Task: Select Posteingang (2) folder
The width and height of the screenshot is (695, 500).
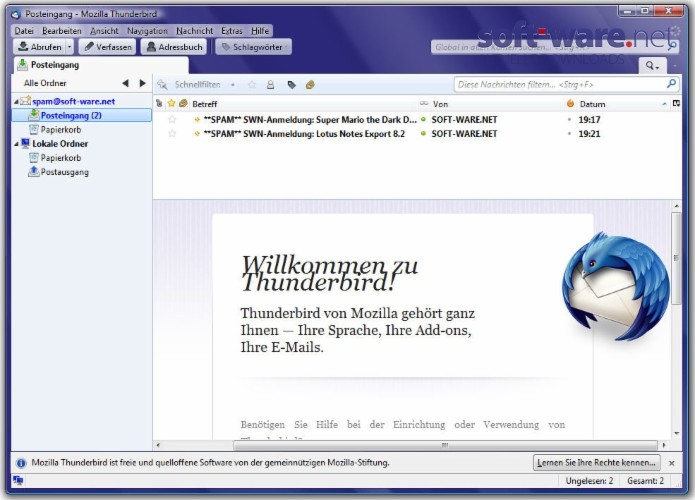Action: coord(82,115)
